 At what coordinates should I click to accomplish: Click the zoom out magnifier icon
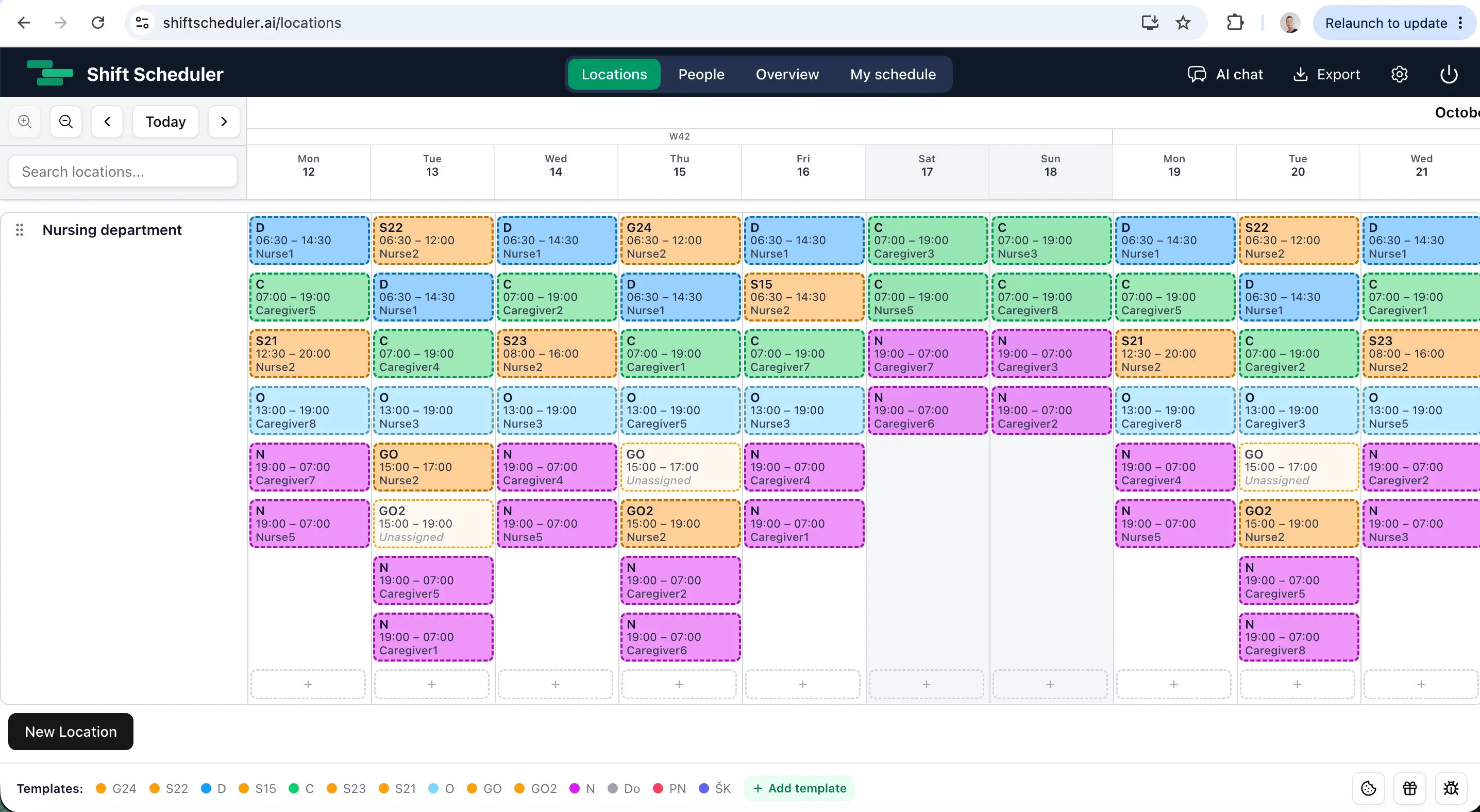coord(66,121)
